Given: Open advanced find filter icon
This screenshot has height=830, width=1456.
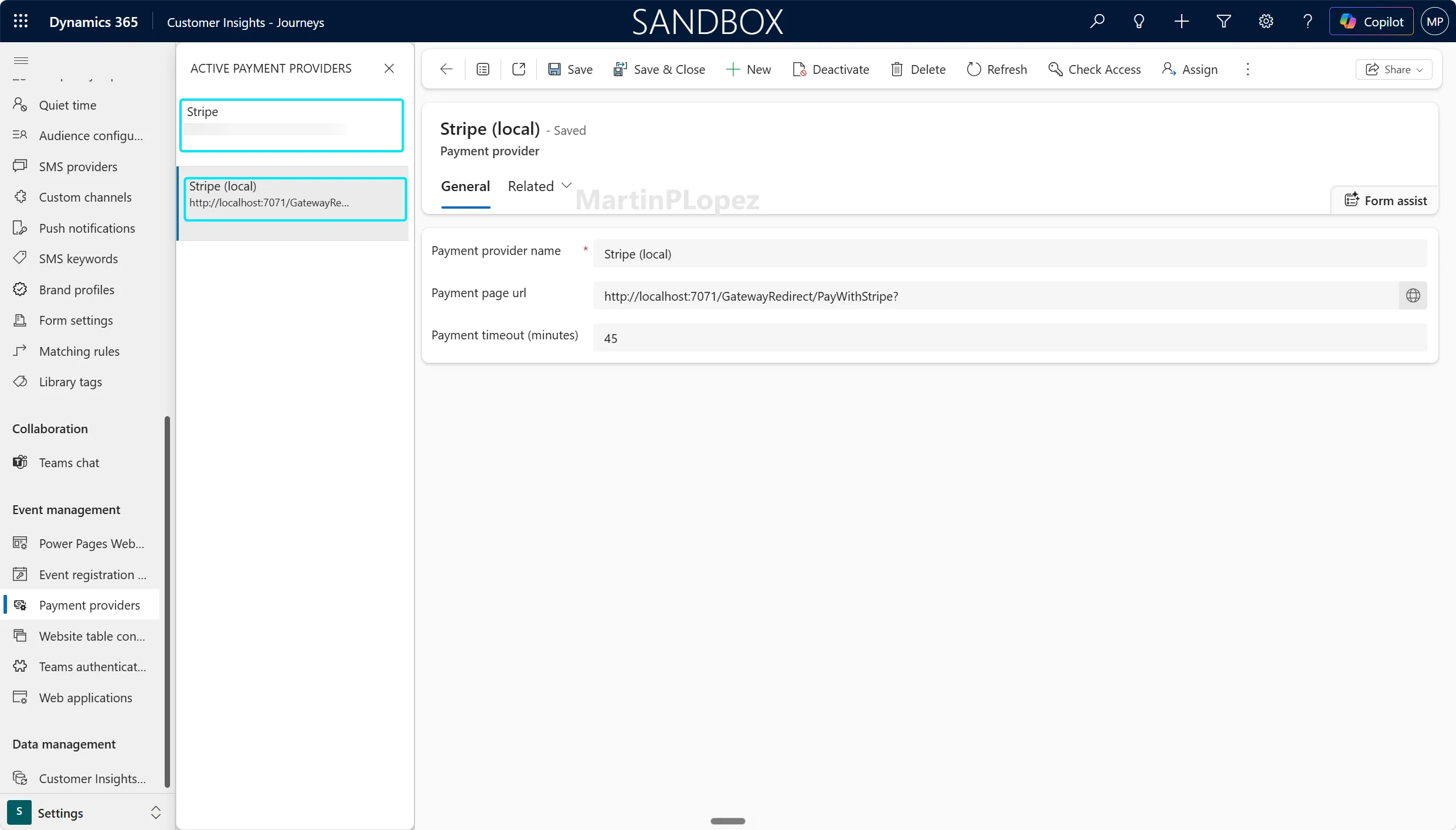Looking at the screenshot, I should 1224,22.
